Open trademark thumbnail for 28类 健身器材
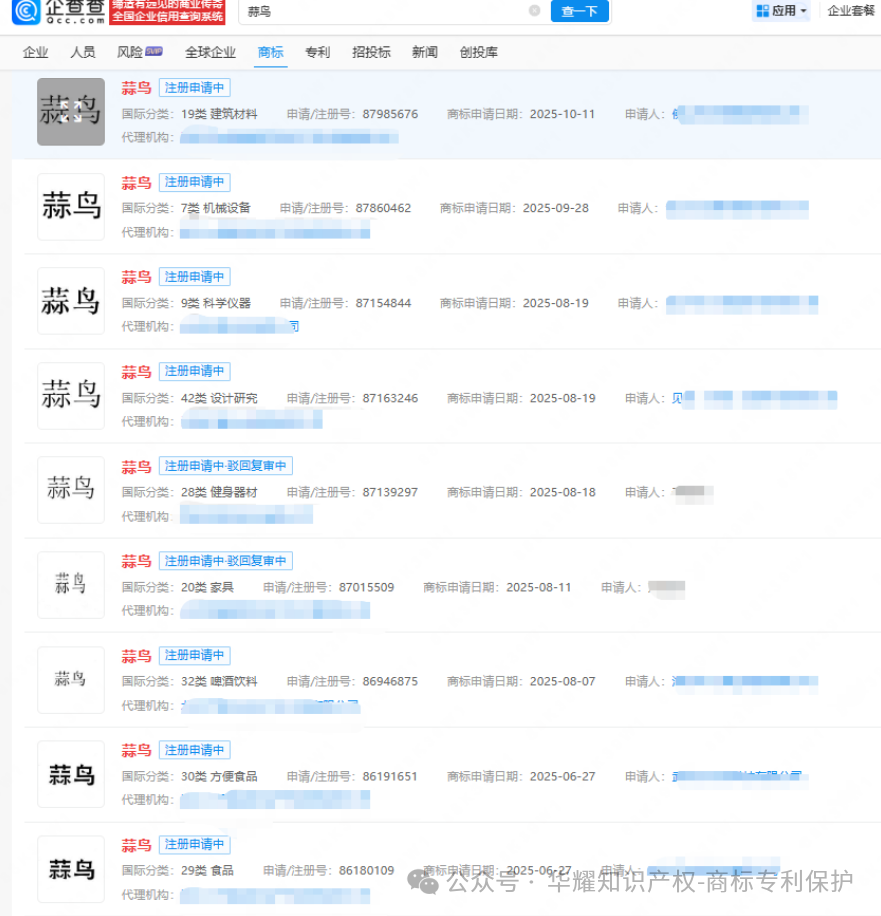The width and height of the screenshot is (881, 916). pos(71,490)
